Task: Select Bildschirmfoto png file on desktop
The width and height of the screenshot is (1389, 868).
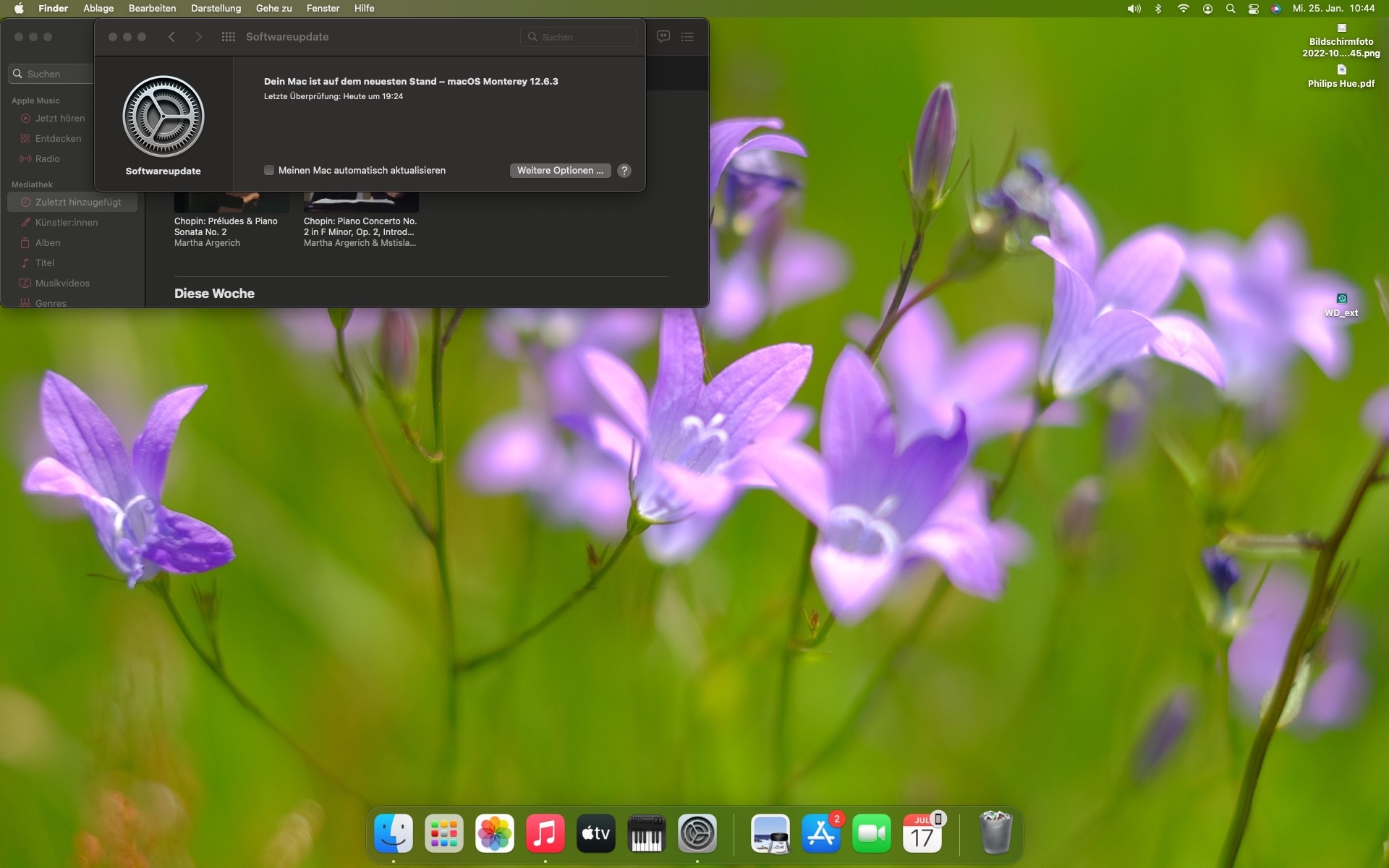Action: [1341, 41]
